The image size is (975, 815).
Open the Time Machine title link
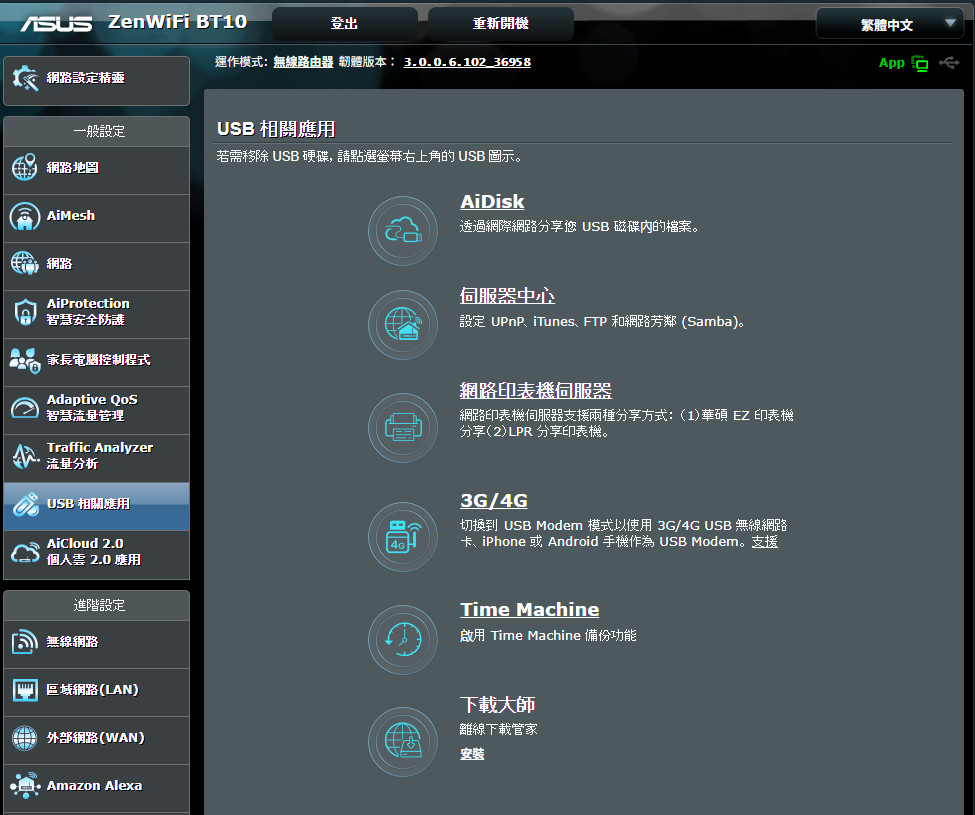[x=530, y=609]
